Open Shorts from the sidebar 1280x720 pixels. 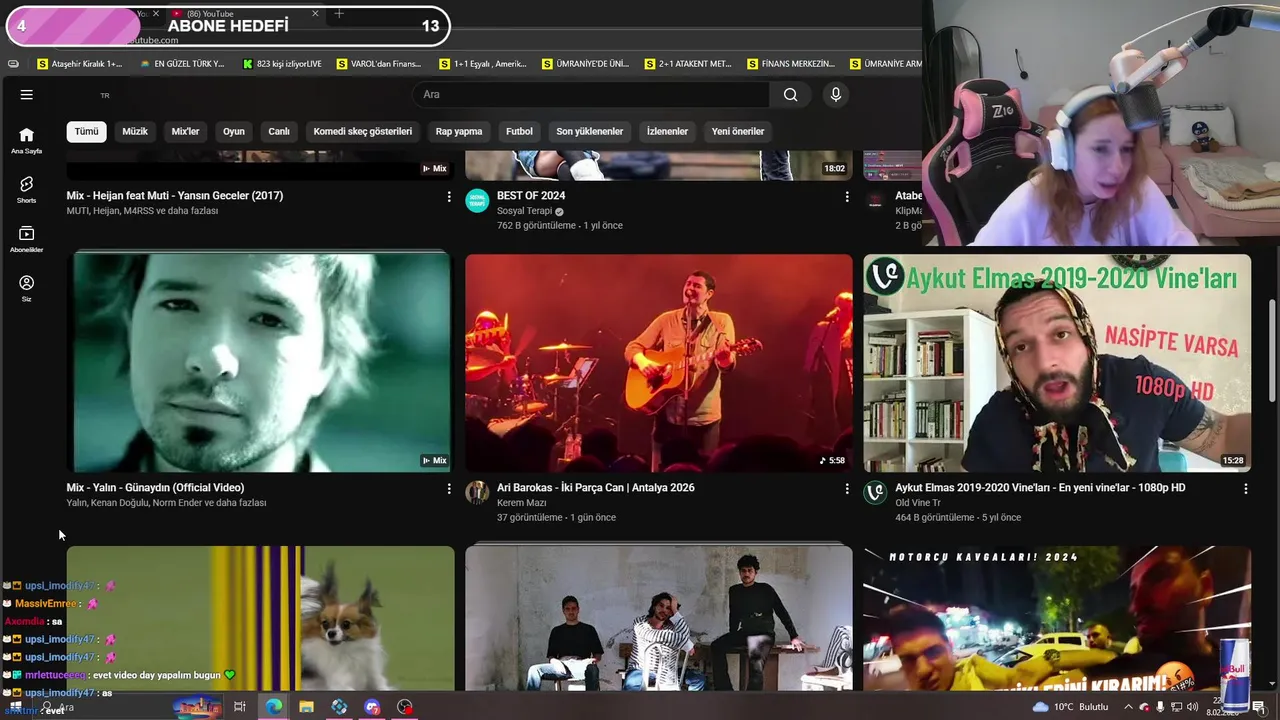(27, 190)
